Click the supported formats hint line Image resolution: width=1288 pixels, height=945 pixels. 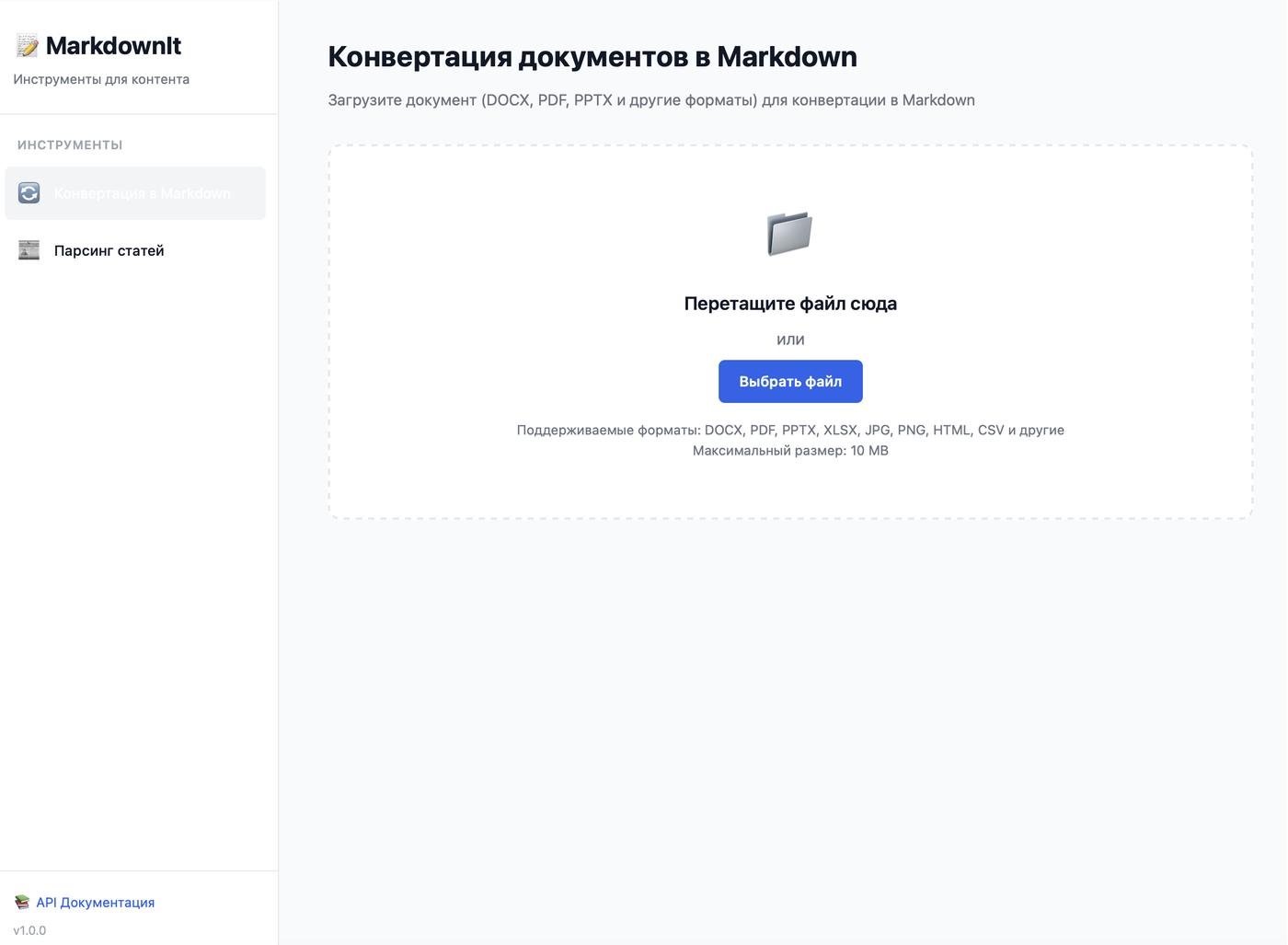click(x=790, y=430)
